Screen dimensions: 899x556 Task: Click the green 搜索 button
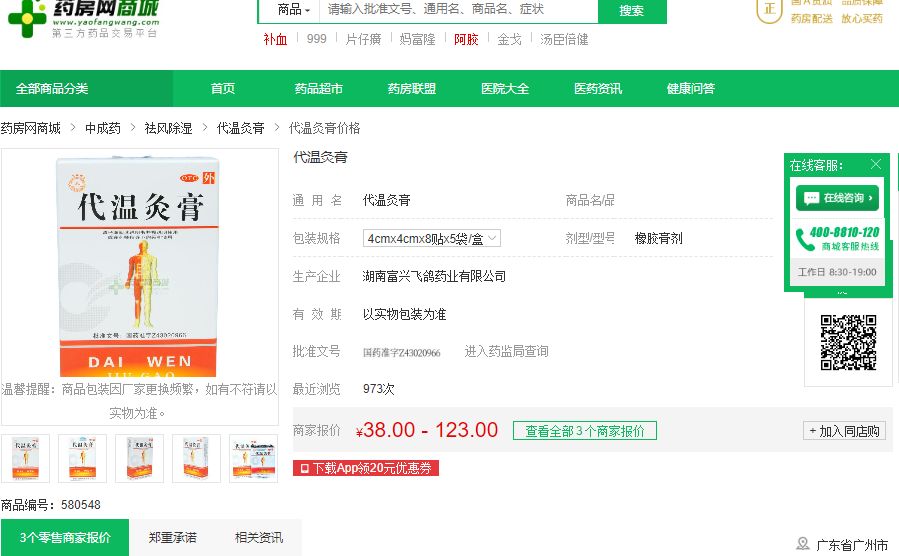(x=632, y=10)
